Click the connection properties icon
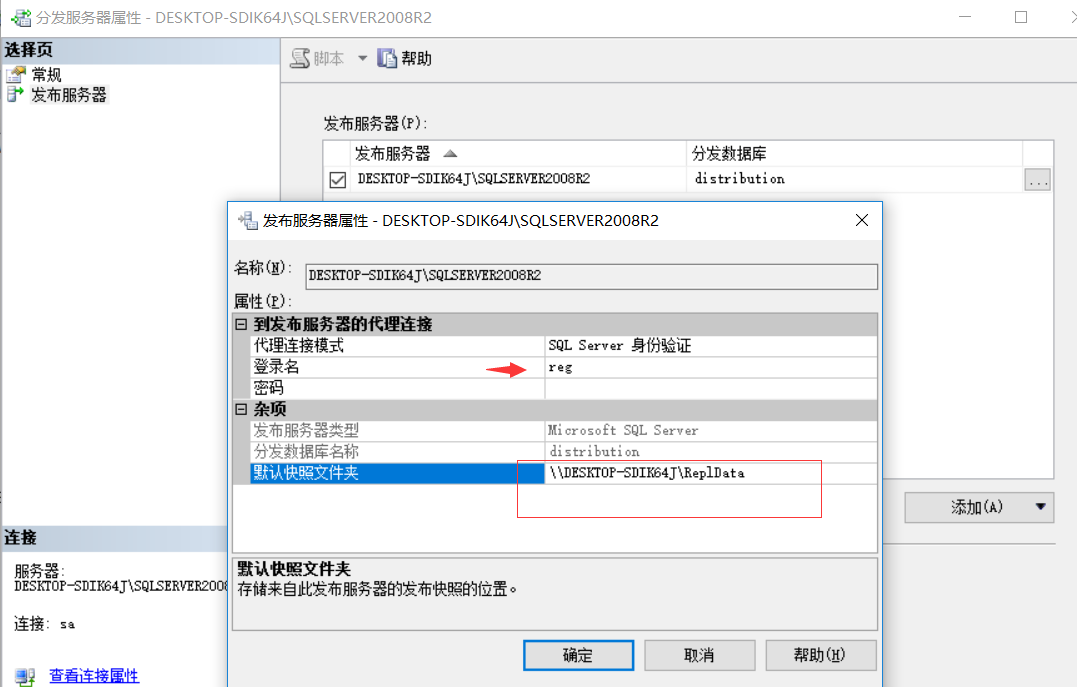 (25, 676)
